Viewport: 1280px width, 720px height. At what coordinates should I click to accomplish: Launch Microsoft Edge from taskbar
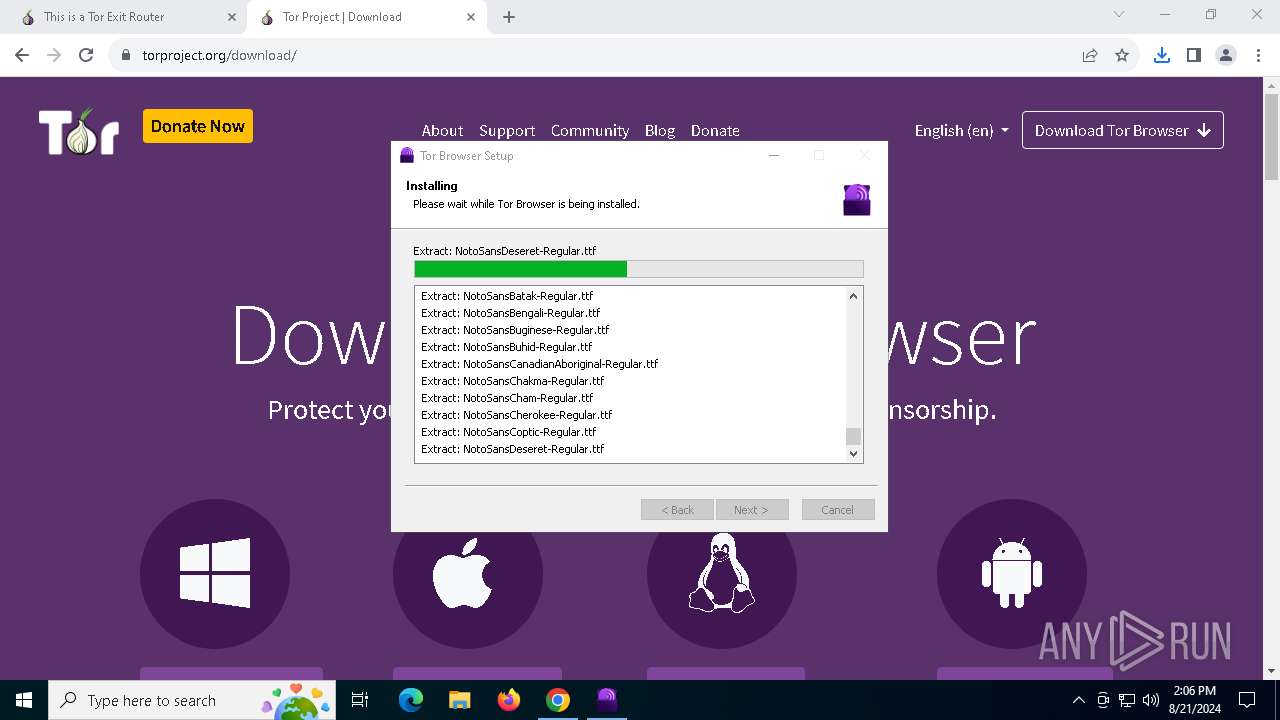410,700
